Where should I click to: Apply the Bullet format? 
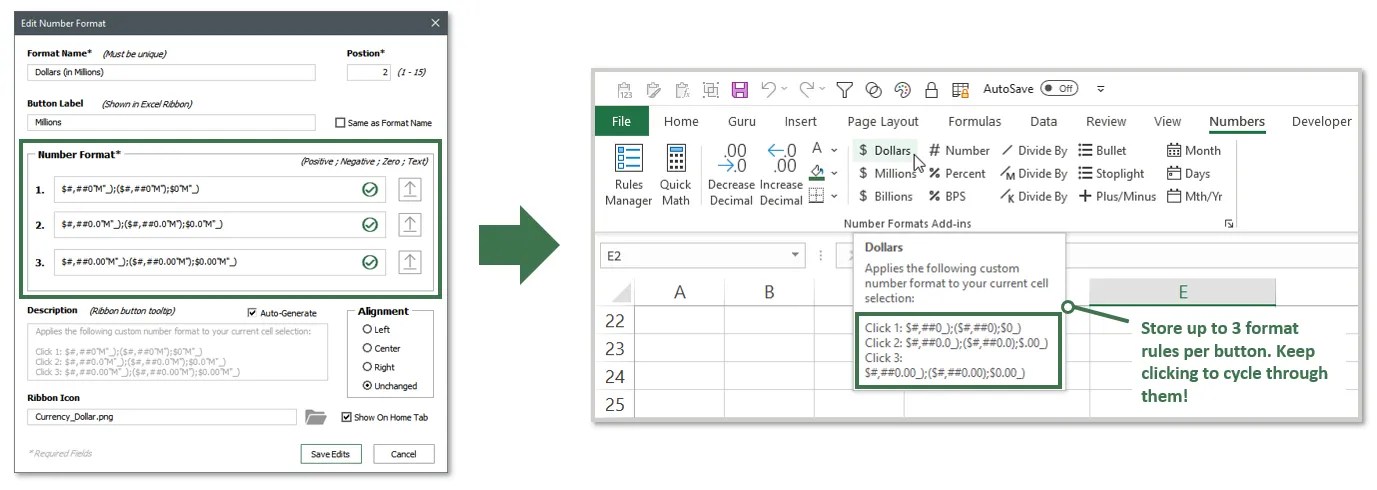[x=1102, y=150]
